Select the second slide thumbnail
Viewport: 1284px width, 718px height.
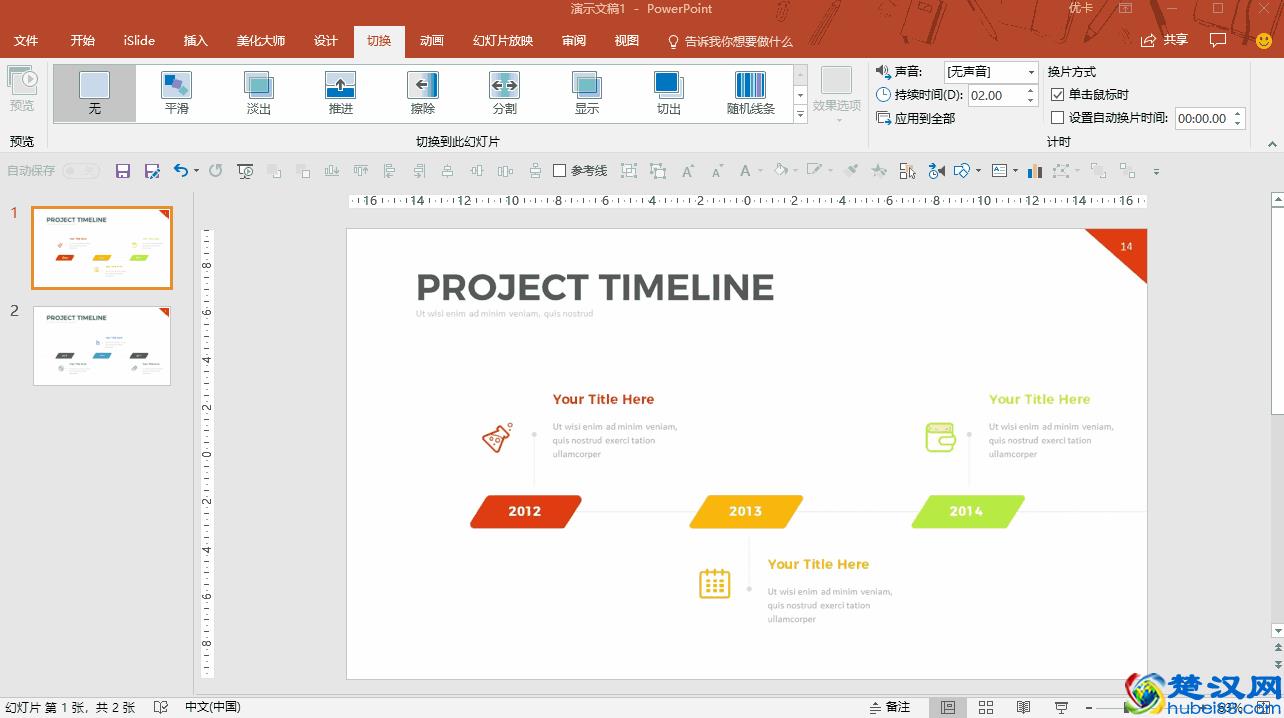coord(102,346)
